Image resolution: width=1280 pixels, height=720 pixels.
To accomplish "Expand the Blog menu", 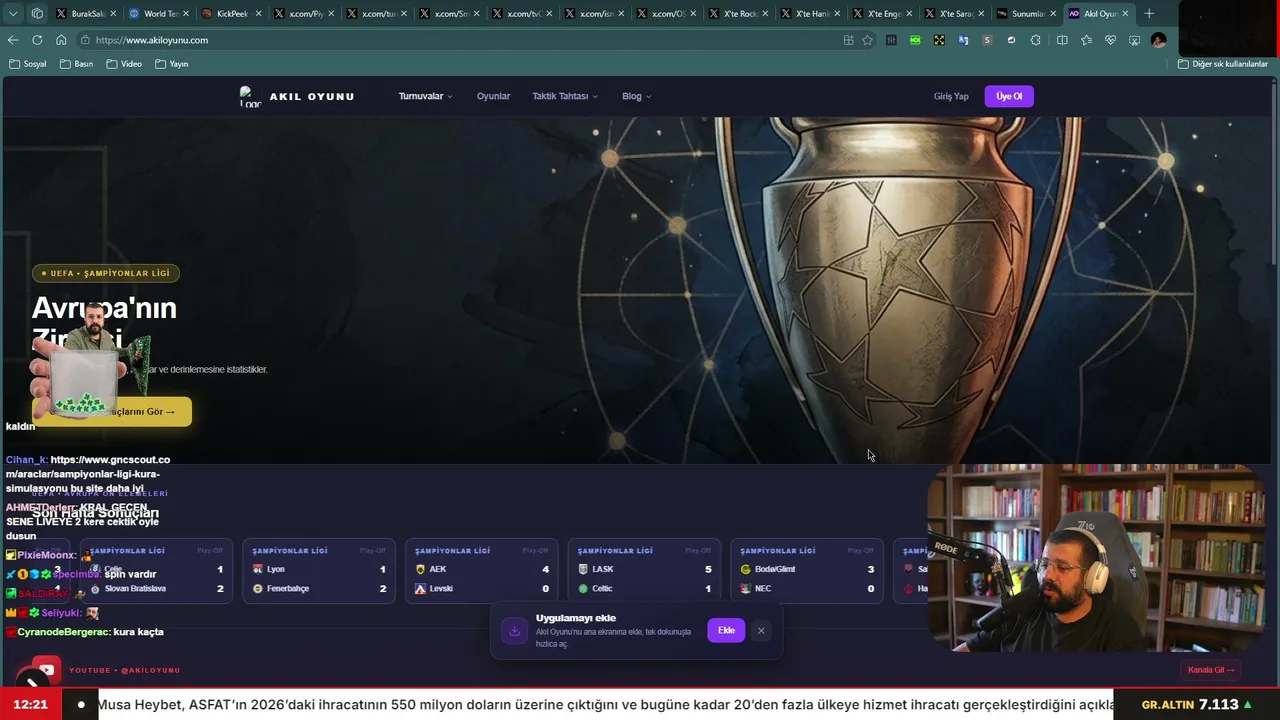I will coord(636,96).
